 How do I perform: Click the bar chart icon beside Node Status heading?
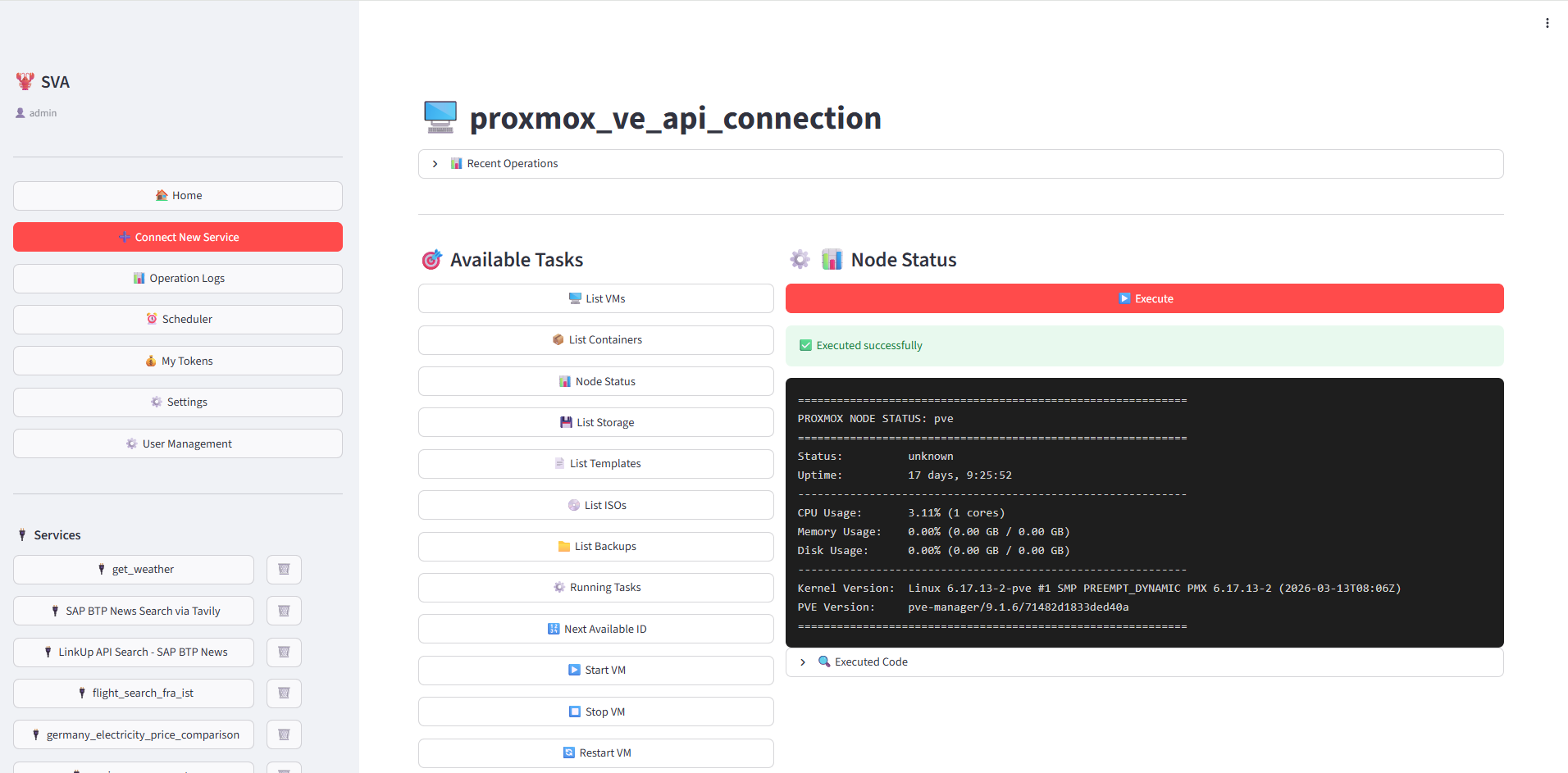click(832, 260)
